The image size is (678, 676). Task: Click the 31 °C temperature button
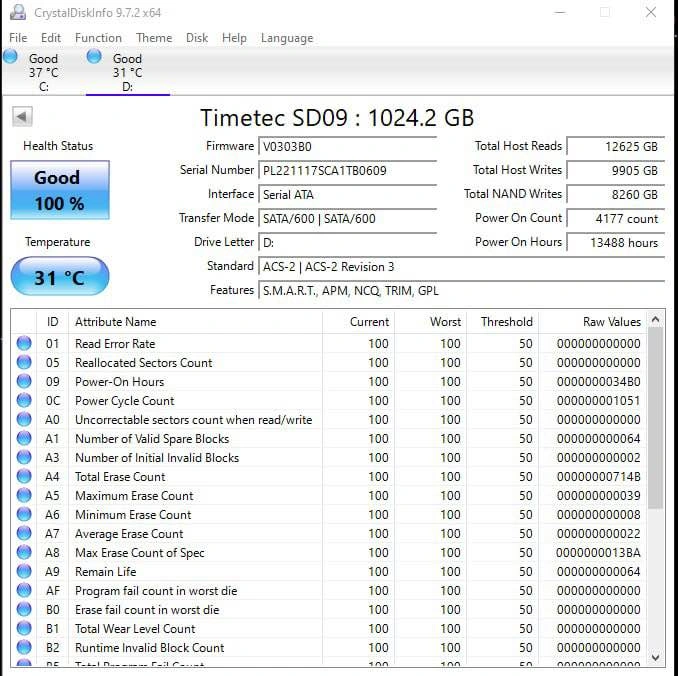point(60,277)
